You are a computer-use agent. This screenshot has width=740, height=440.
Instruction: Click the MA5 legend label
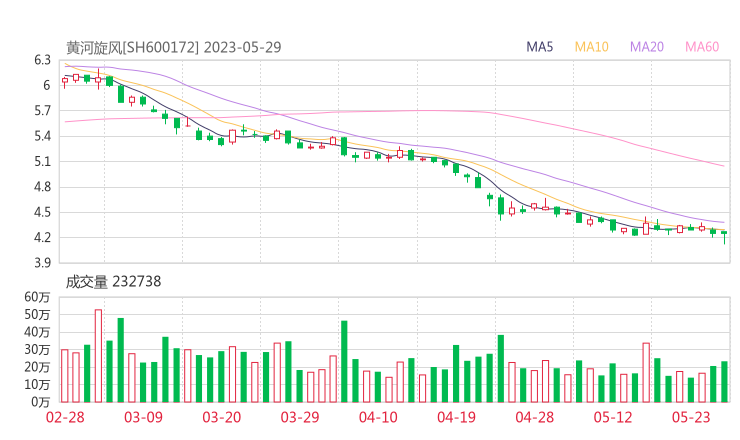coord(539,47)
